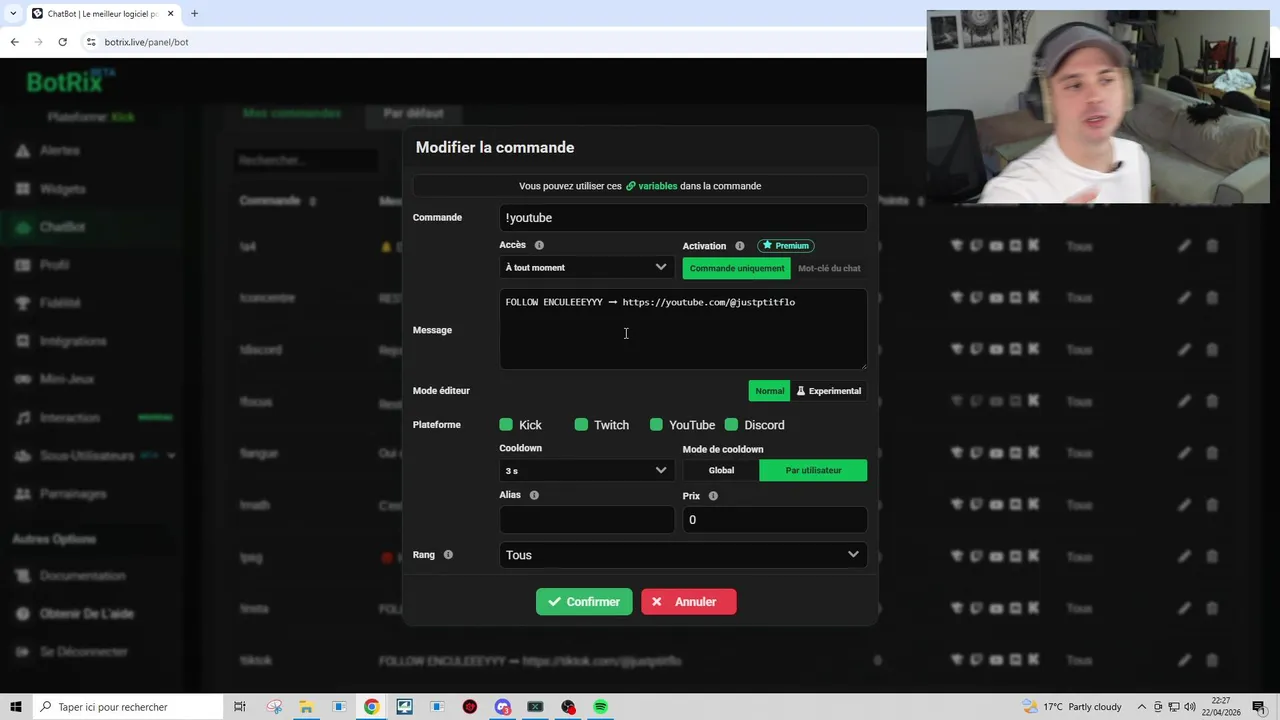The width and height of the screenshot is (1280, 720).
Task: Click the info icon next to Alias
Action: tap(534, 495)
